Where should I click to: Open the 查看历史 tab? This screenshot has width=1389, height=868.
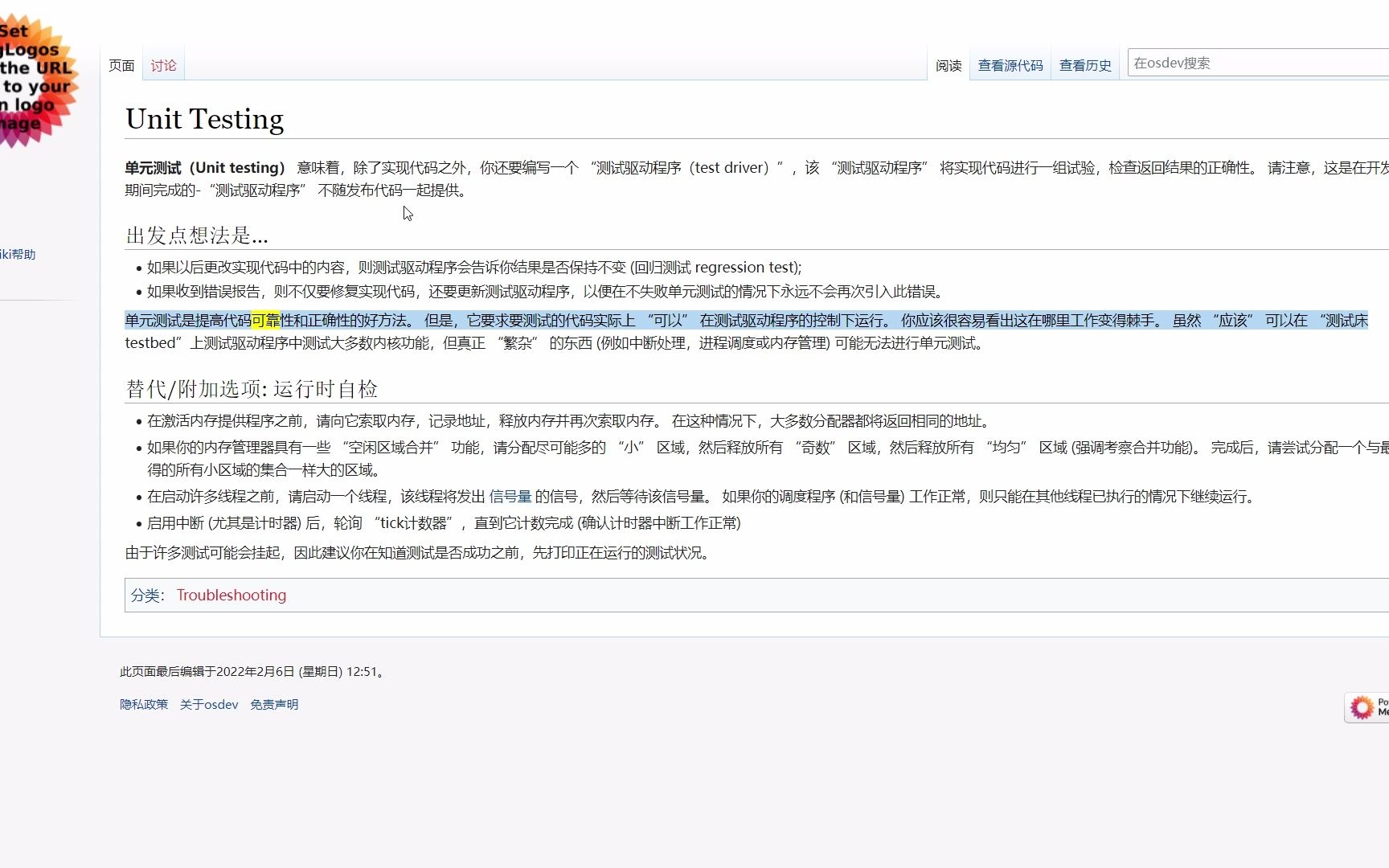coord(1085,65)
